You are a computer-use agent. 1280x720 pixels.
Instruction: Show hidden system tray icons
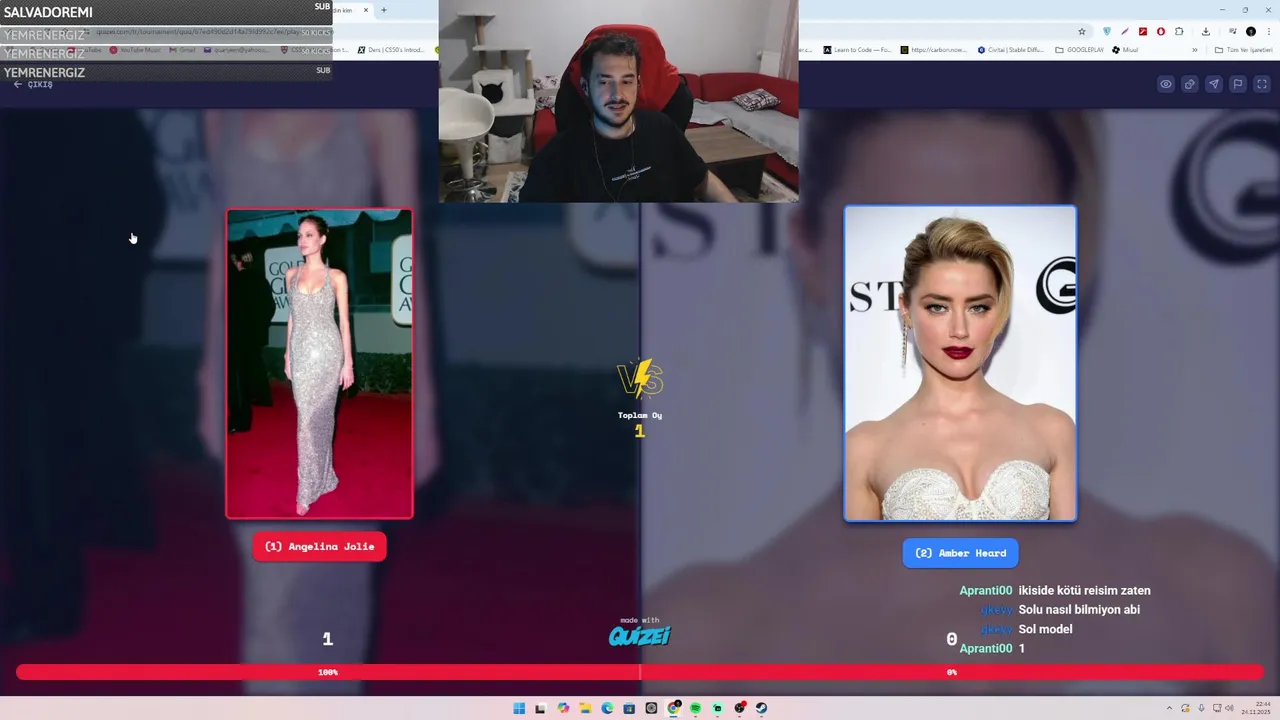(1170, 708)
